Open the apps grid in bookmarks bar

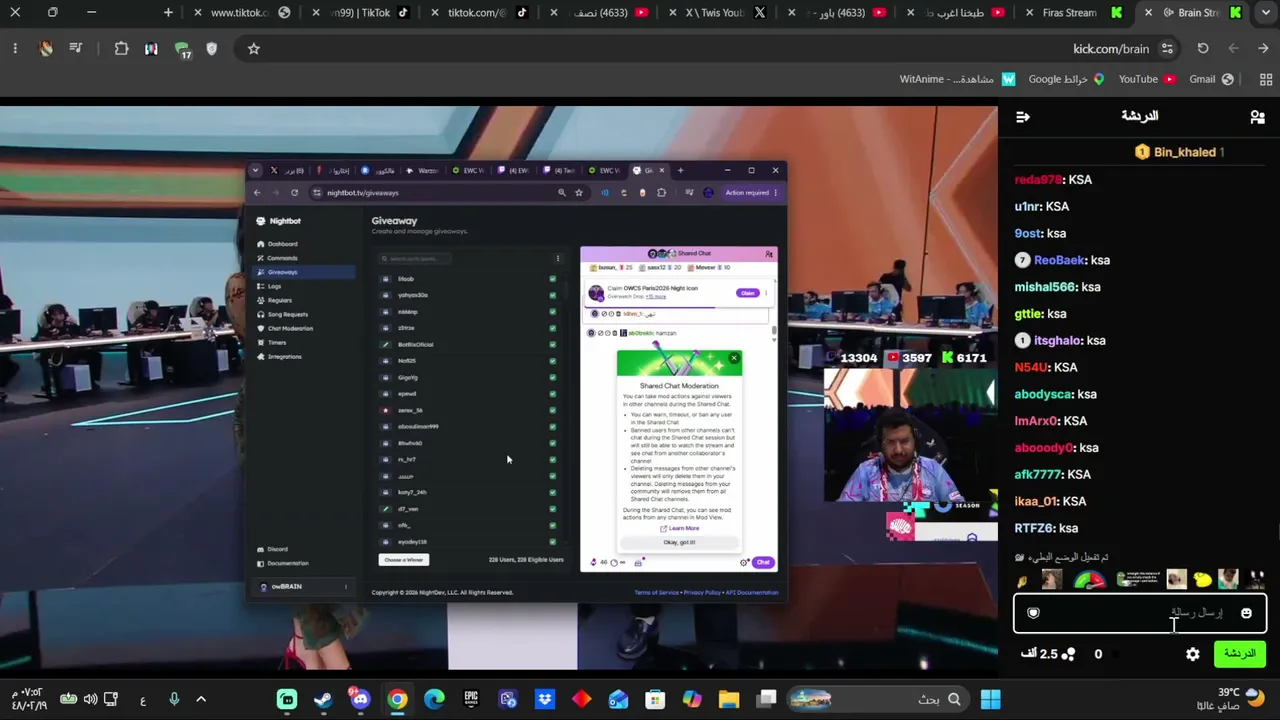(1266, 79)
